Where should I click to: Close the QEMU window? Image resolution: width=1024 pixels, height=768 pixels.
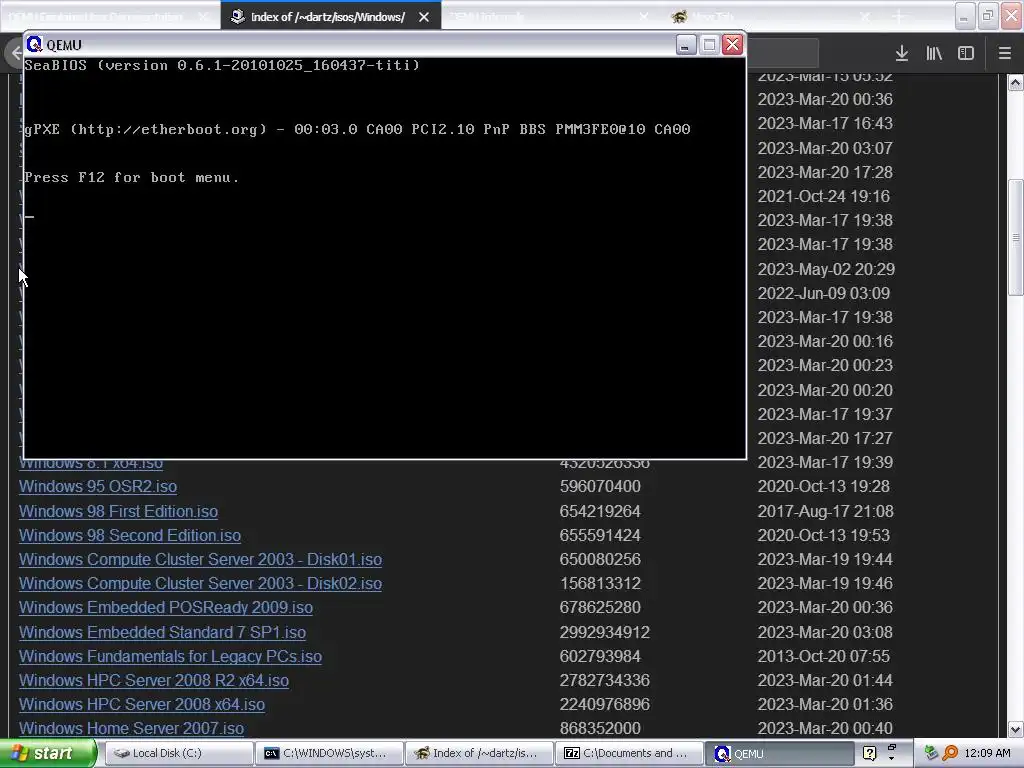(x=733, y=44)
